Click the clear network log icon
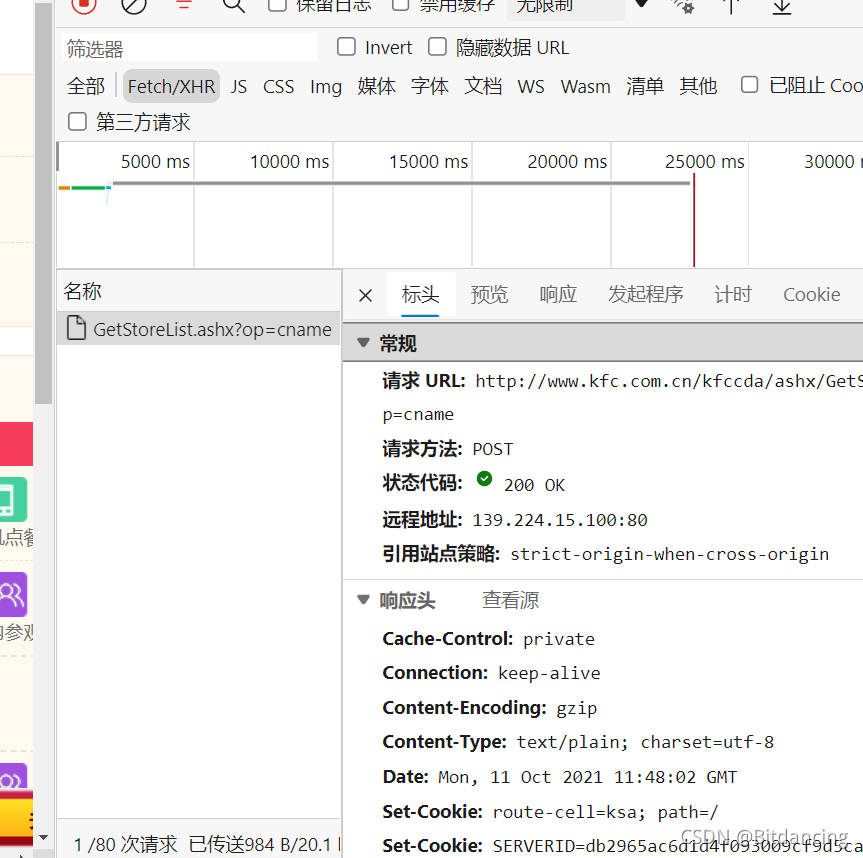 (134, 4)
